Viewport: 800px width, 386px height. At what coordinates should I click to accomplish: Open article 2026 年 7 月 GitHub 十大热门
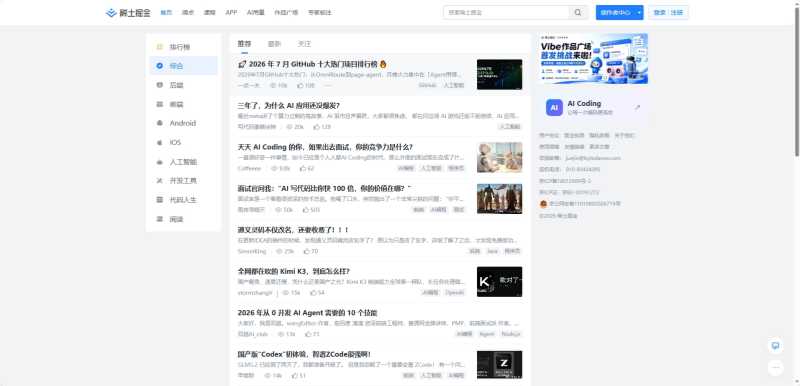click(312, 64)
